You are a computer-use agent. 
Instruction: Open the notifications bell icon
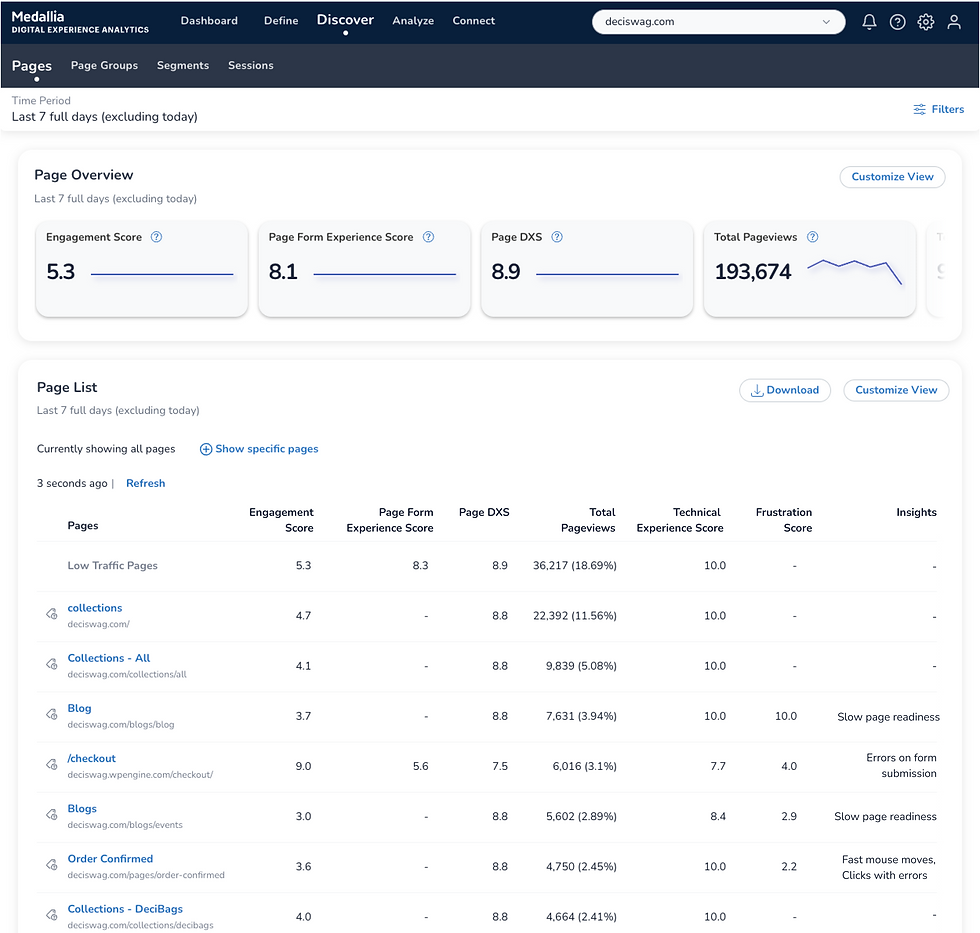coord(869,22)
